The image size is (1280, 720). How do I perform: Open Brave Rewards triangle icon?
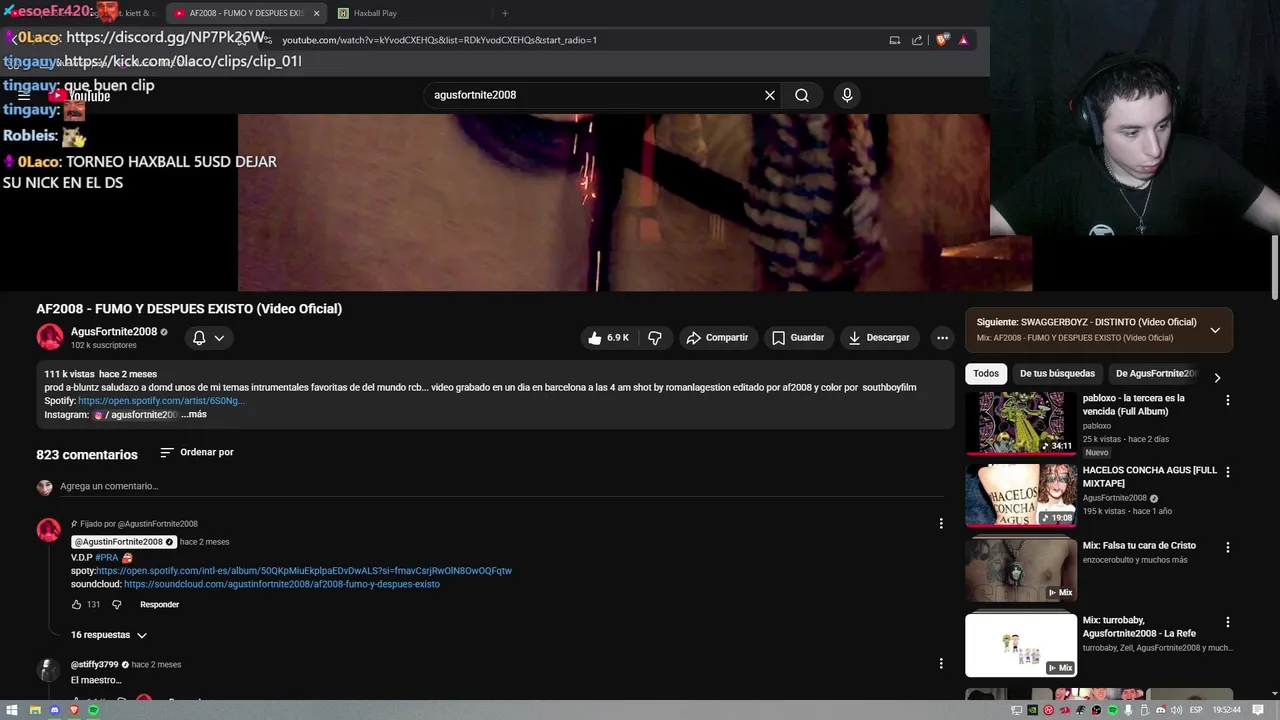click(x=963, y=40)
